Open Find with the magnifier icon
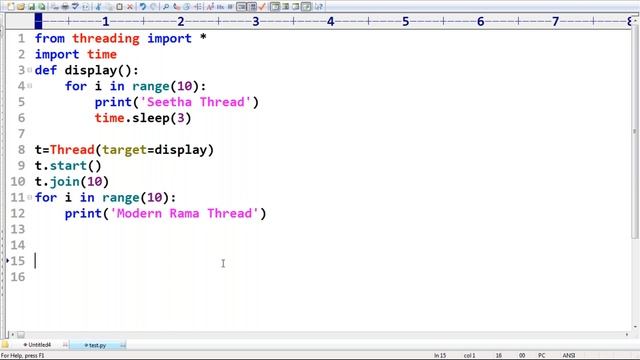Viewport: 640px width, 360px height. point(166,7)
